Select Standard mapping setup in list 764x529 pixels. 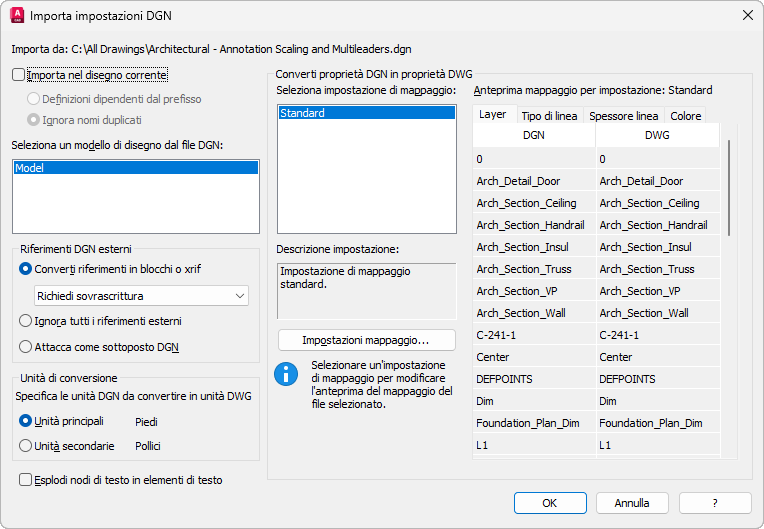(x=365, y=114)
